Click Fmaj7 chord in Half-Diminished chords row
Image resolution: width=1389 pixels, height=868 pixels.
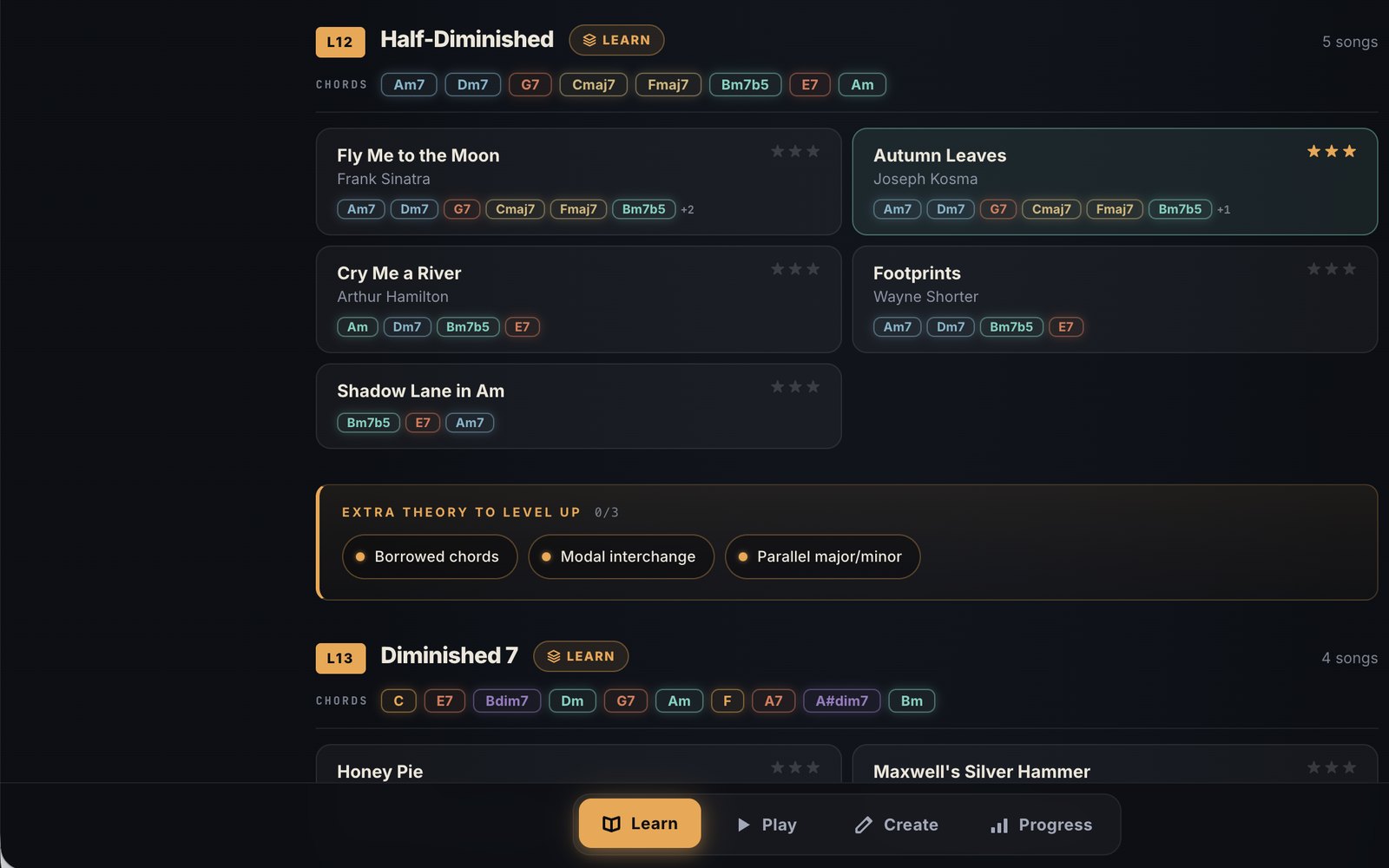tap(668, 84)
